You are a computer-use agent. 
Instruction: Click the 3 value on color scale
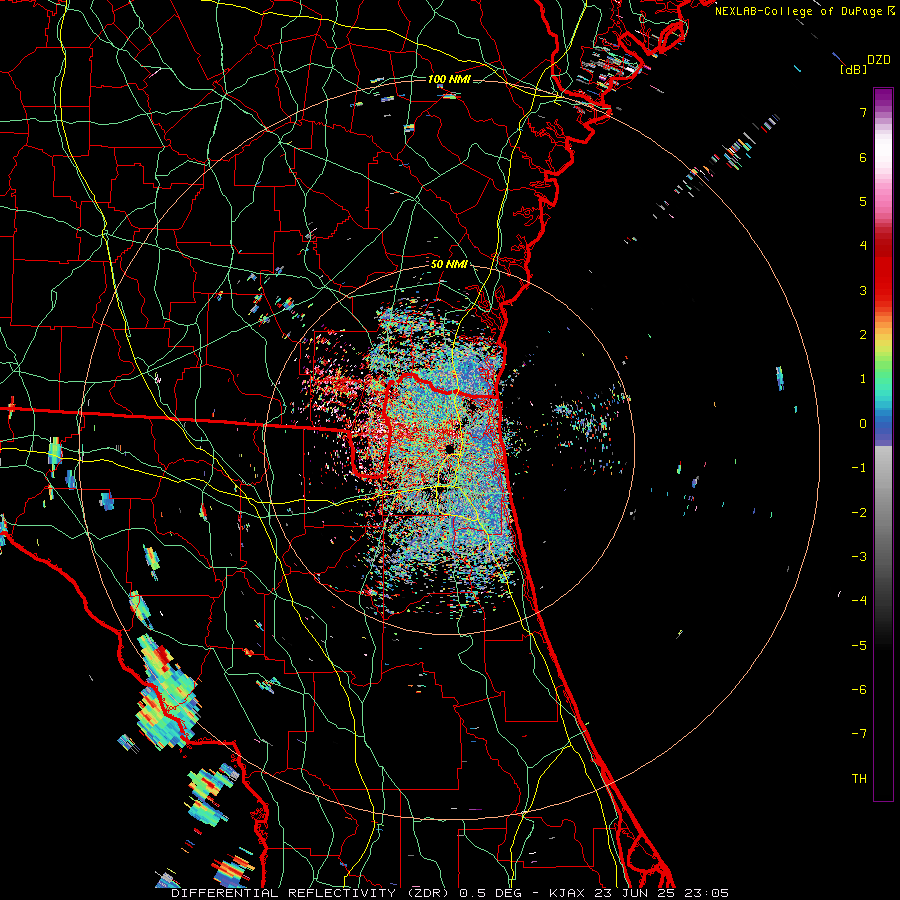tap(863, 290)
